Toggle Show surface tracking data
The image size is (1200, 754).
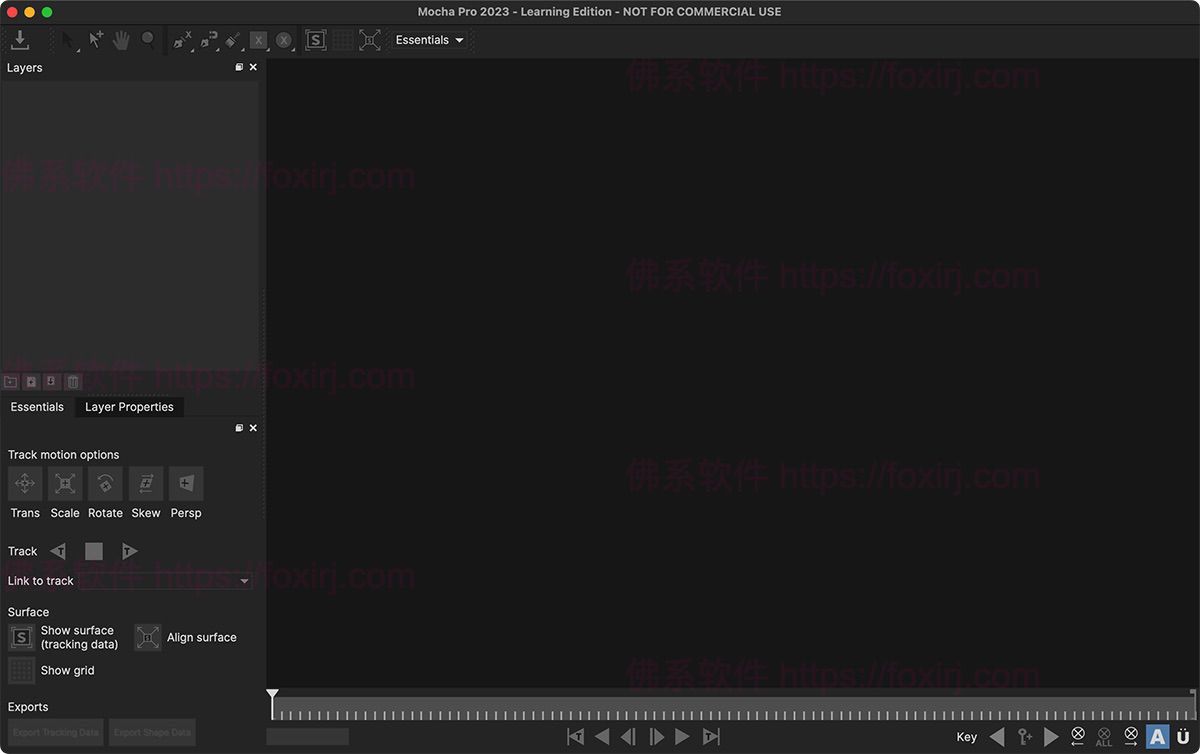coord(21,637)
